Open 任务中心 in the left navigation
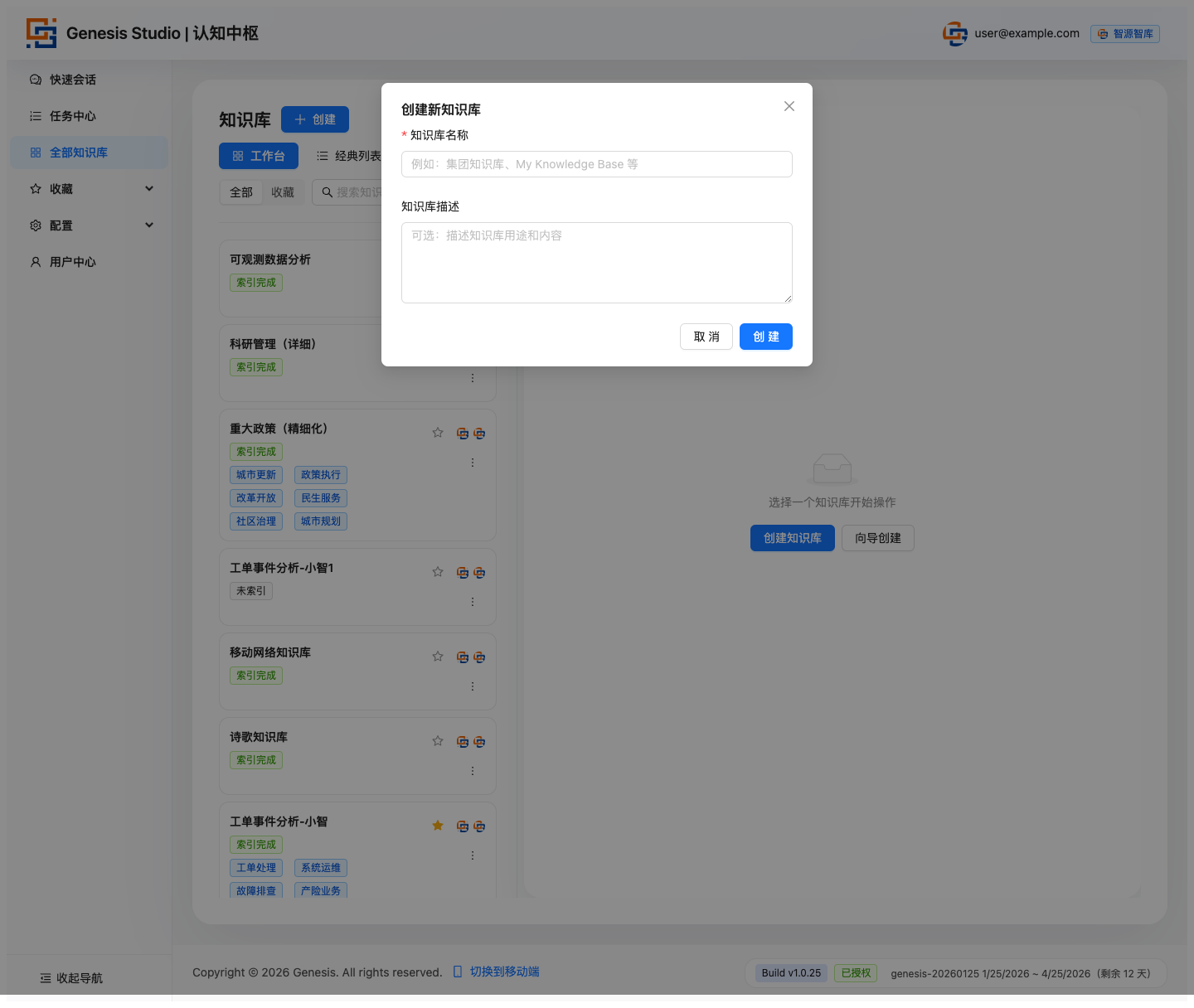This screenshot has width=1194, height=1008. [73, 116]
